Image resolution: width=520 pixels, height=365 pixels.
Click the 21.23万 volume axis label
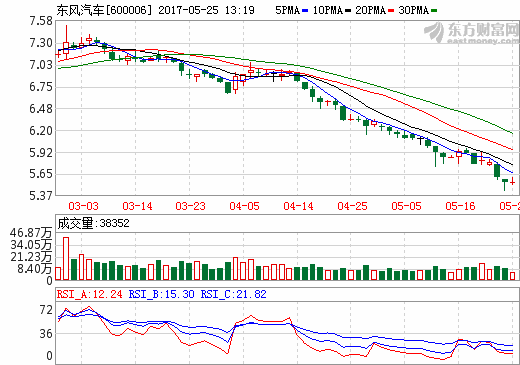point(31,257)
